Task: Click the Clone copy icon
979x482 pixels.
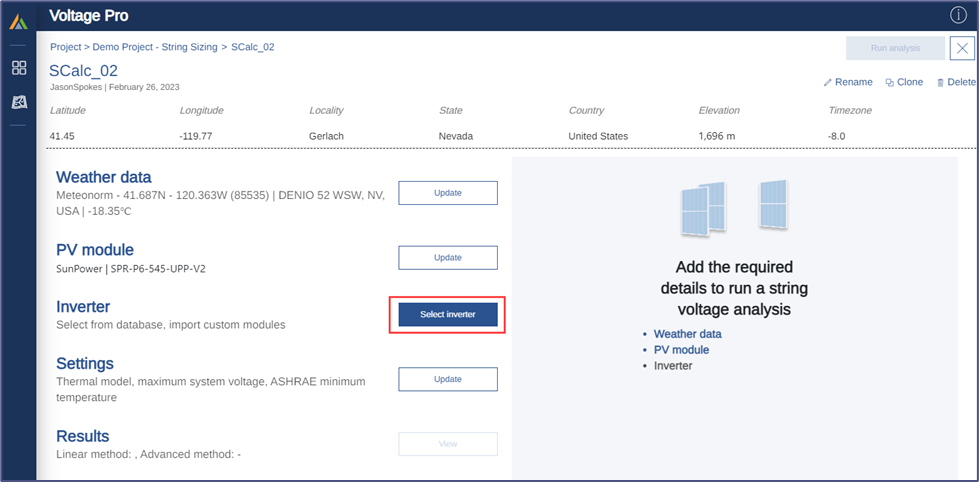Action: [890, 82]
